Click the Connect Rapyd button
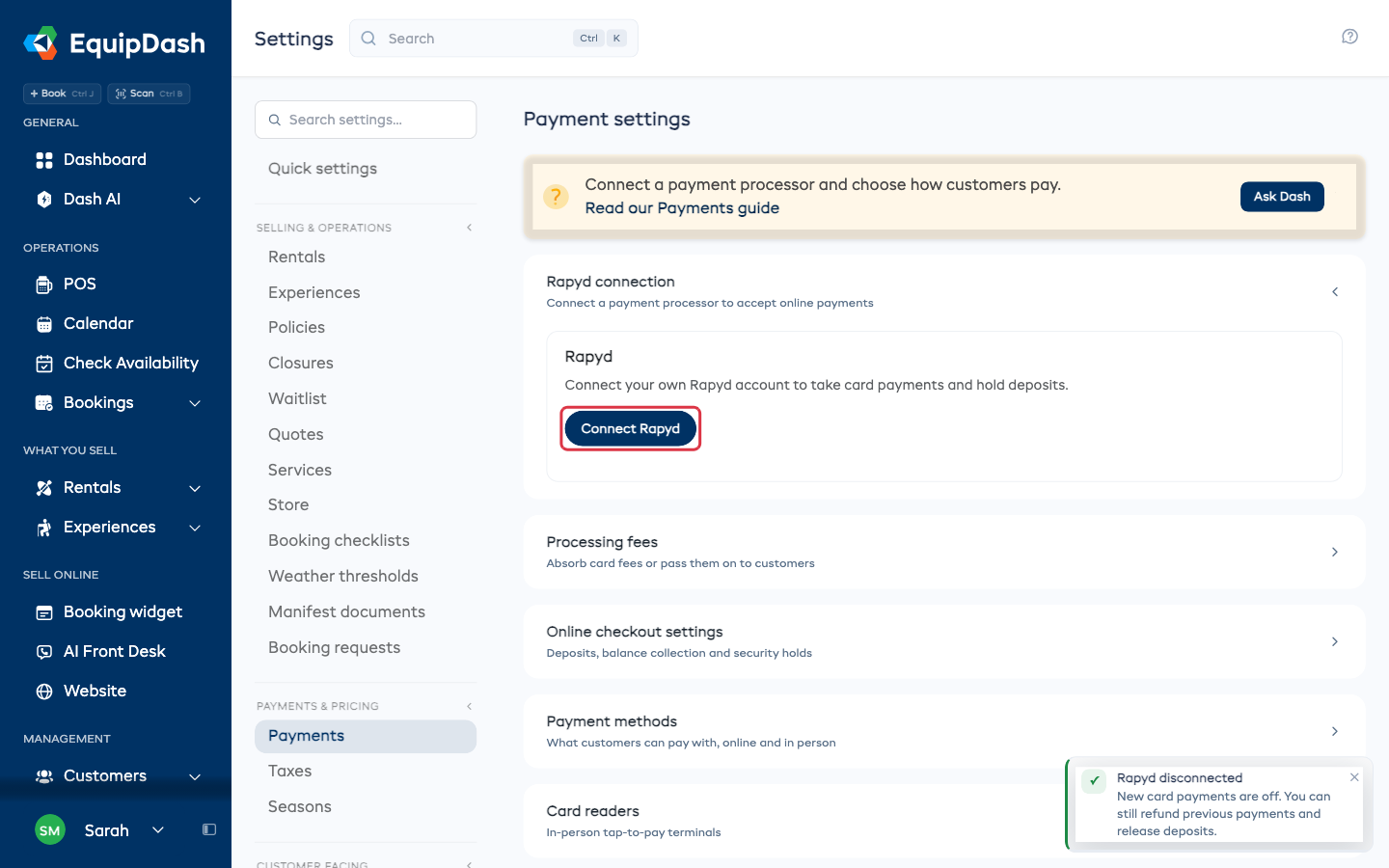 [x=631, y=428]
